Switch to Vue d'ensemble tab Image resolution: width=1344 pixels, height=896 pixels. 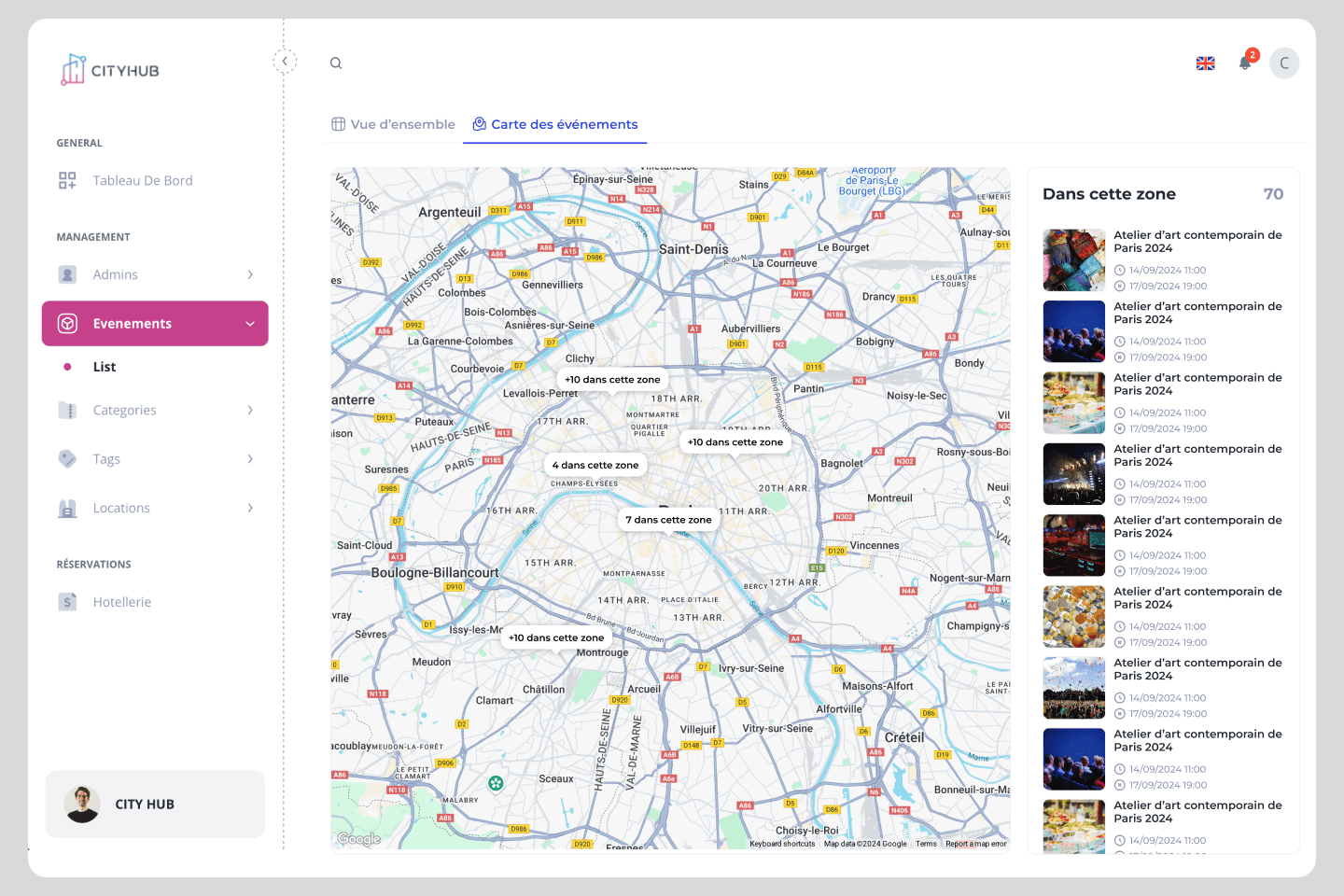tap(393, 124)
